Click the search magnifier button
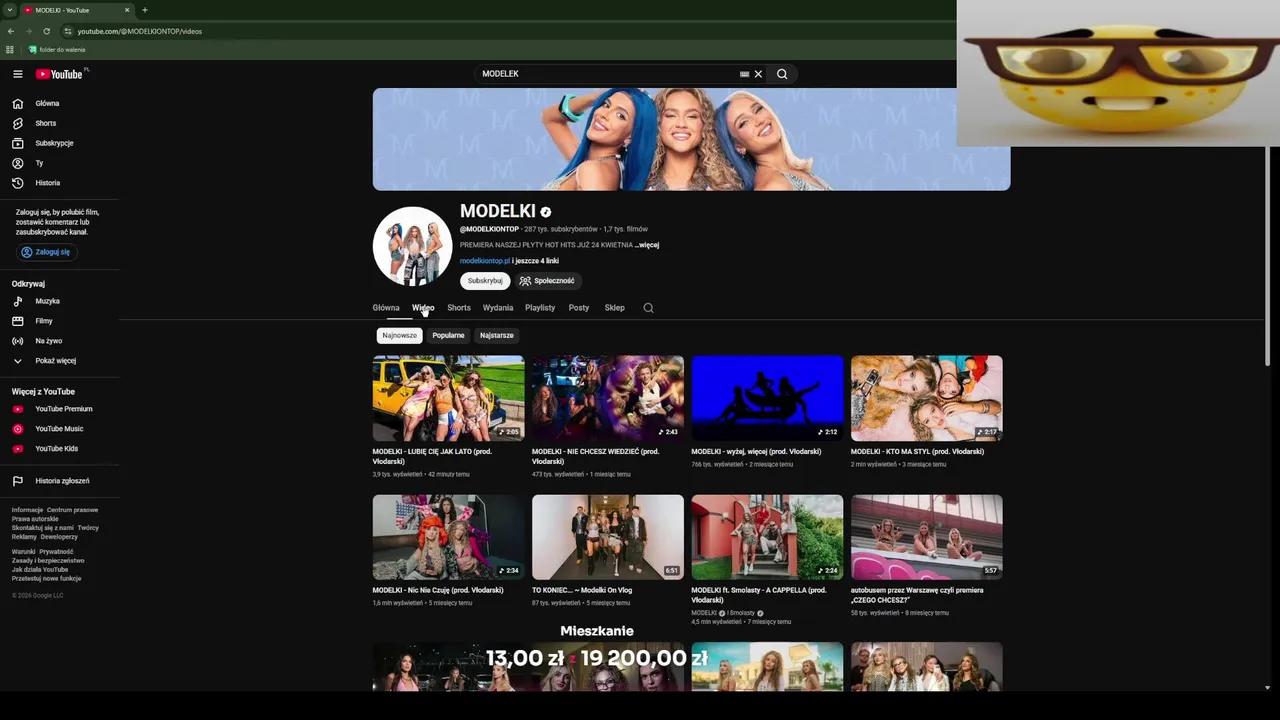Image resolution: width=1280 pixels, height=720 pixels. [782, 74]
